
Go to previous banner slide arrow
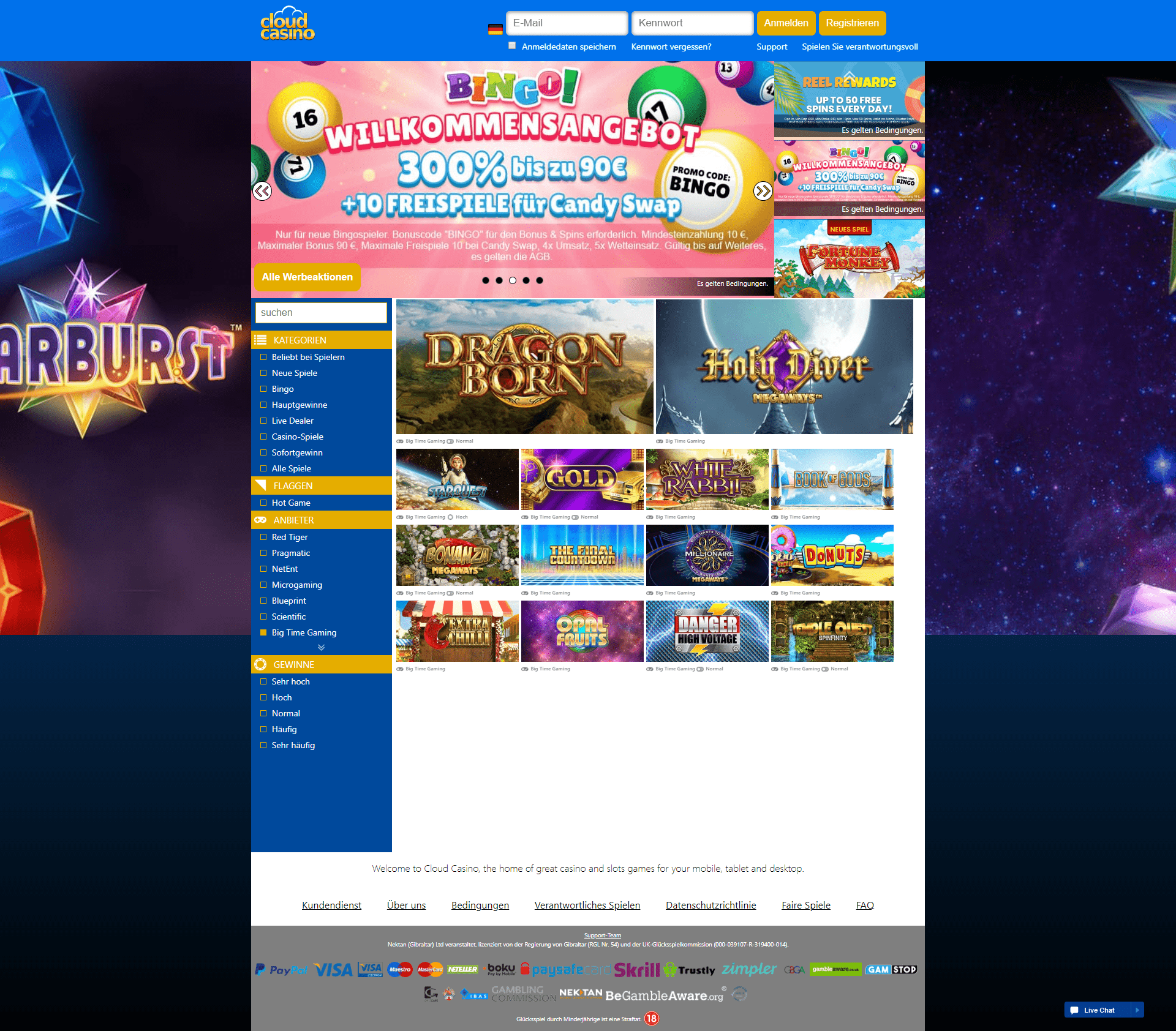(262, 191)
